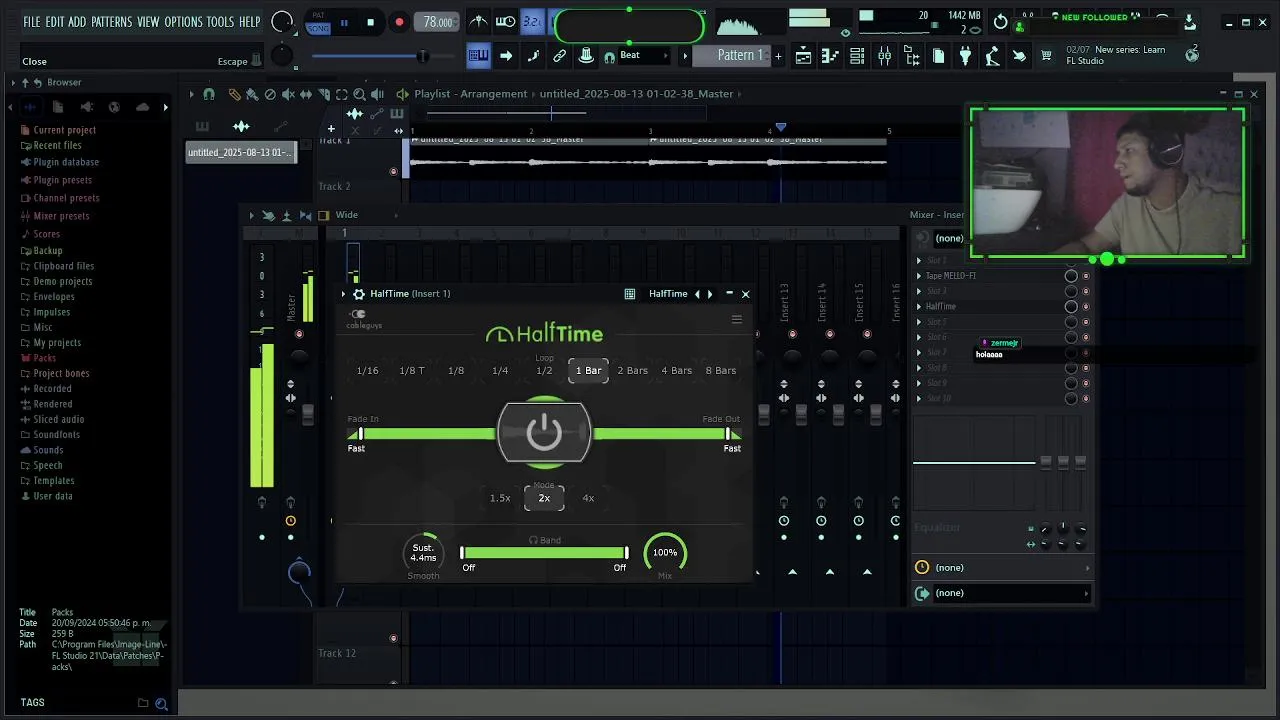
Task: Add a new pattern with plus button
Action: [778, 56]
